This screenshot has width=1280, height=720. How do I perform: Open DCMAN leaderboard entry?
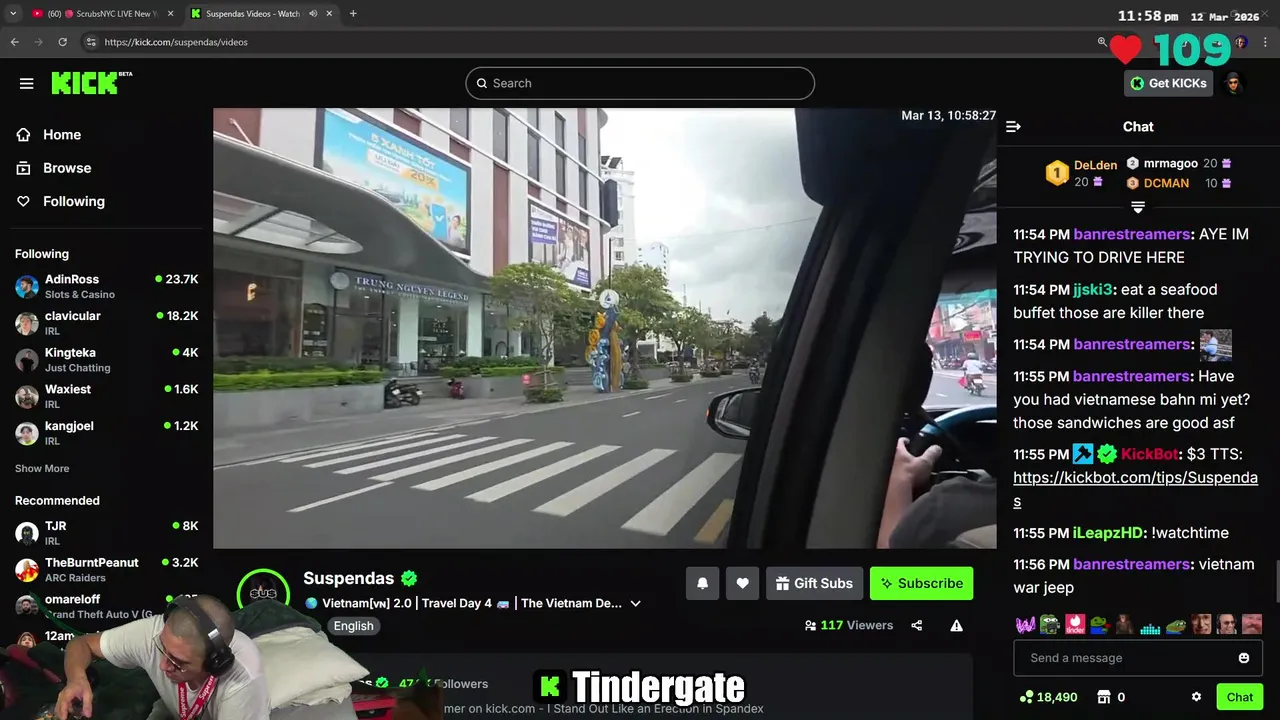tap(1178, 183)
